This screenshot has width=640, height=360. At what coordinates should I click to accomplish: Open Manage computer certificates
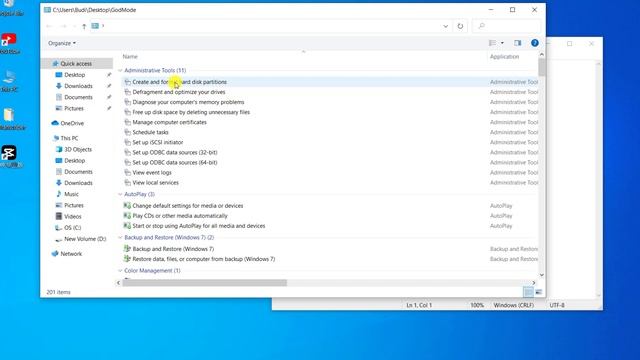coord(169,122)
